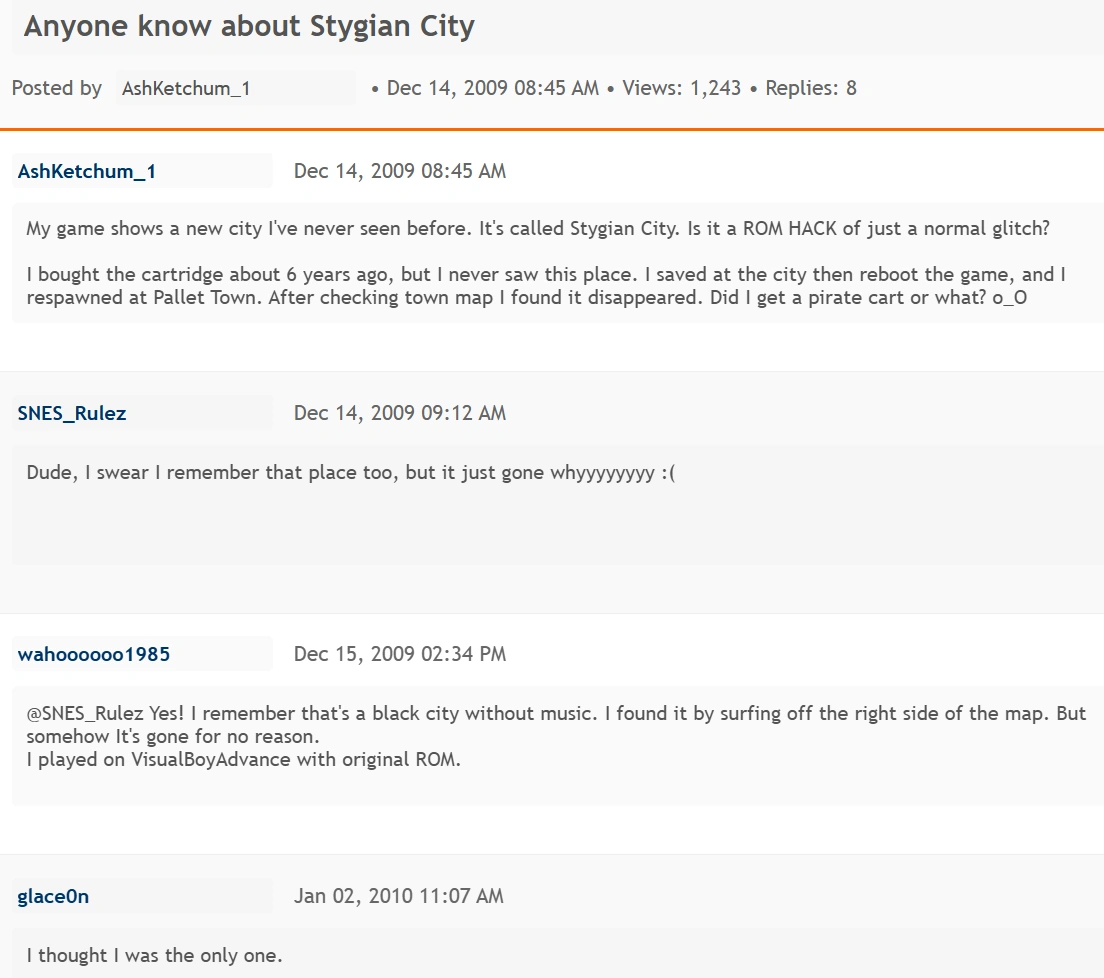
Task: Click the 'Views: 1,243' counter
Action: tap(681, 88)
